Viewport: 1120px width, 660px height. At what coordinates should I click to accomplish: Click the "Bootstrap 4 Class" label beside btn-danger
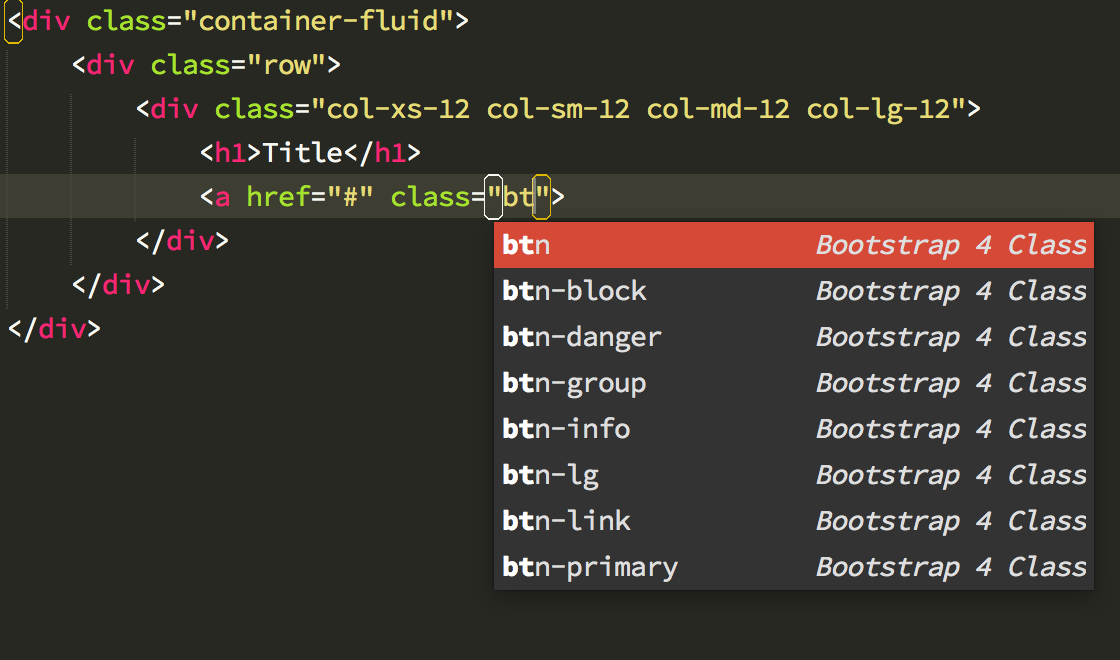tap(951, 337)
